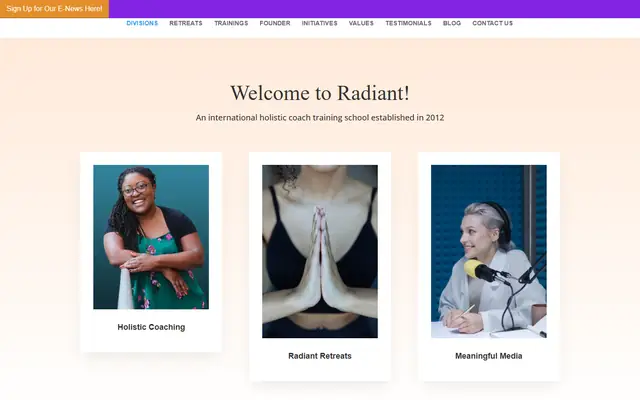This screenshot has width=640, height=400.
Task: Open the Retreats menu item
Action: coord(186,23)
